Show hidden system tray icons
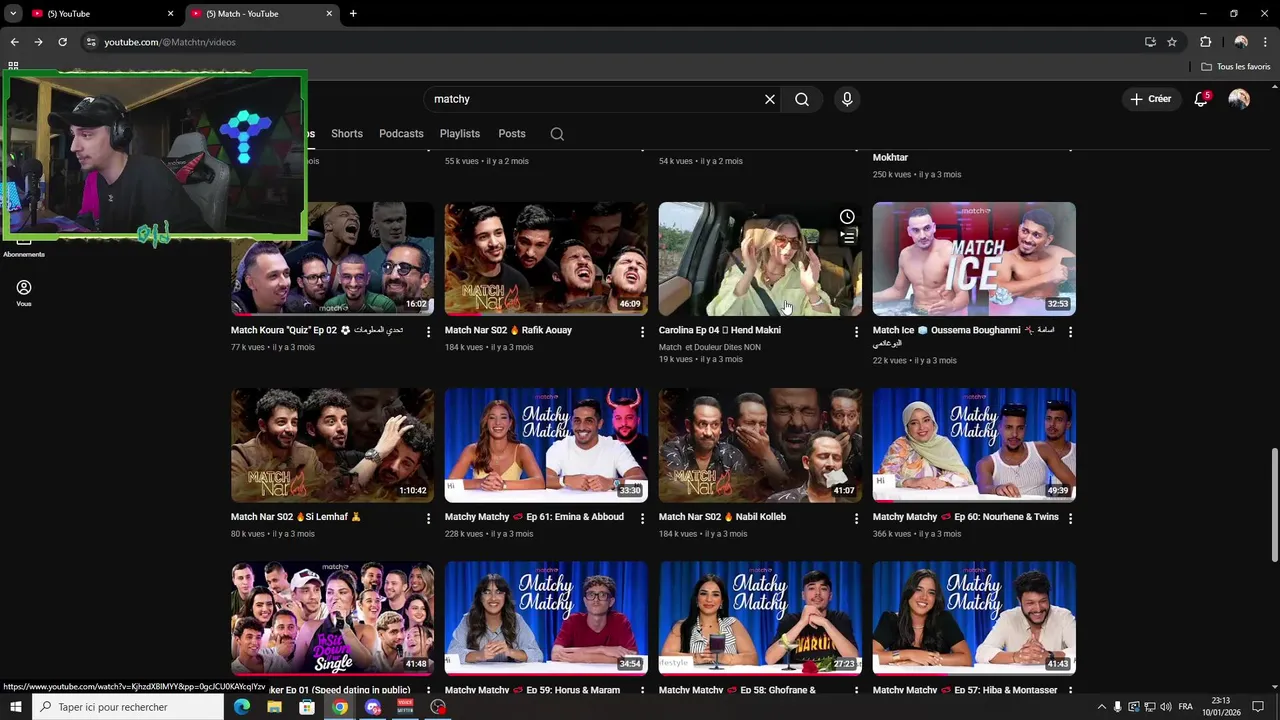This screenshot has width=1280, height=720. [x=1102, y=707]
